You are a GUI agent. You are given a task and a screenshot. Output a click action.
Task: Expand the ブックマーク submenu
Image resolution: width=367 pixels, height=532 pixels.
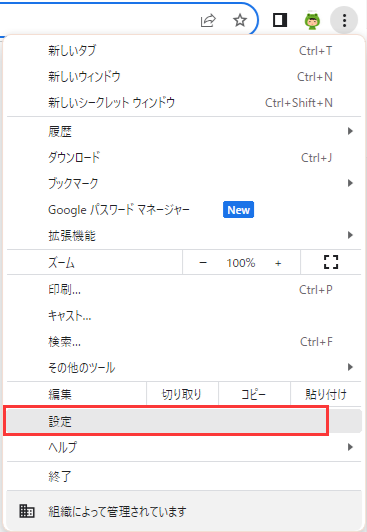184,184
